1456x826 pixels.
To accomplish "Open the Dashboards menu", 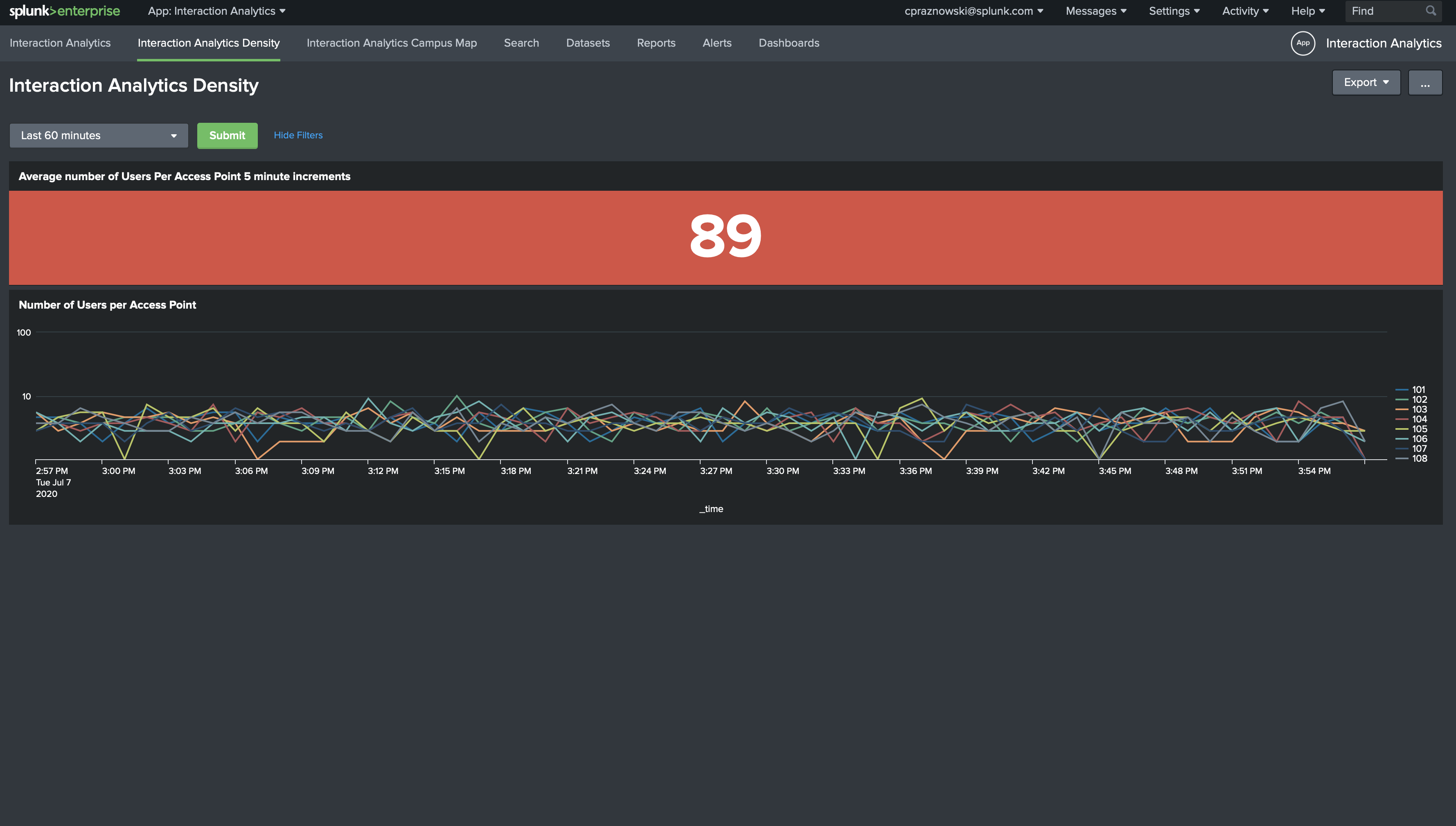I will [789, 43].
